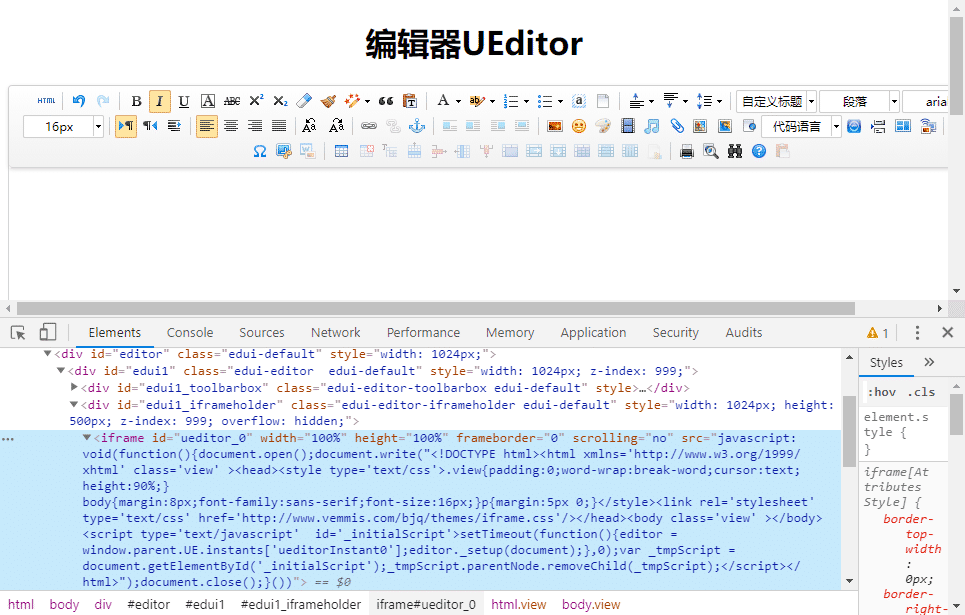Toggle left text alignment
The image size is (965, 615).
207,126
